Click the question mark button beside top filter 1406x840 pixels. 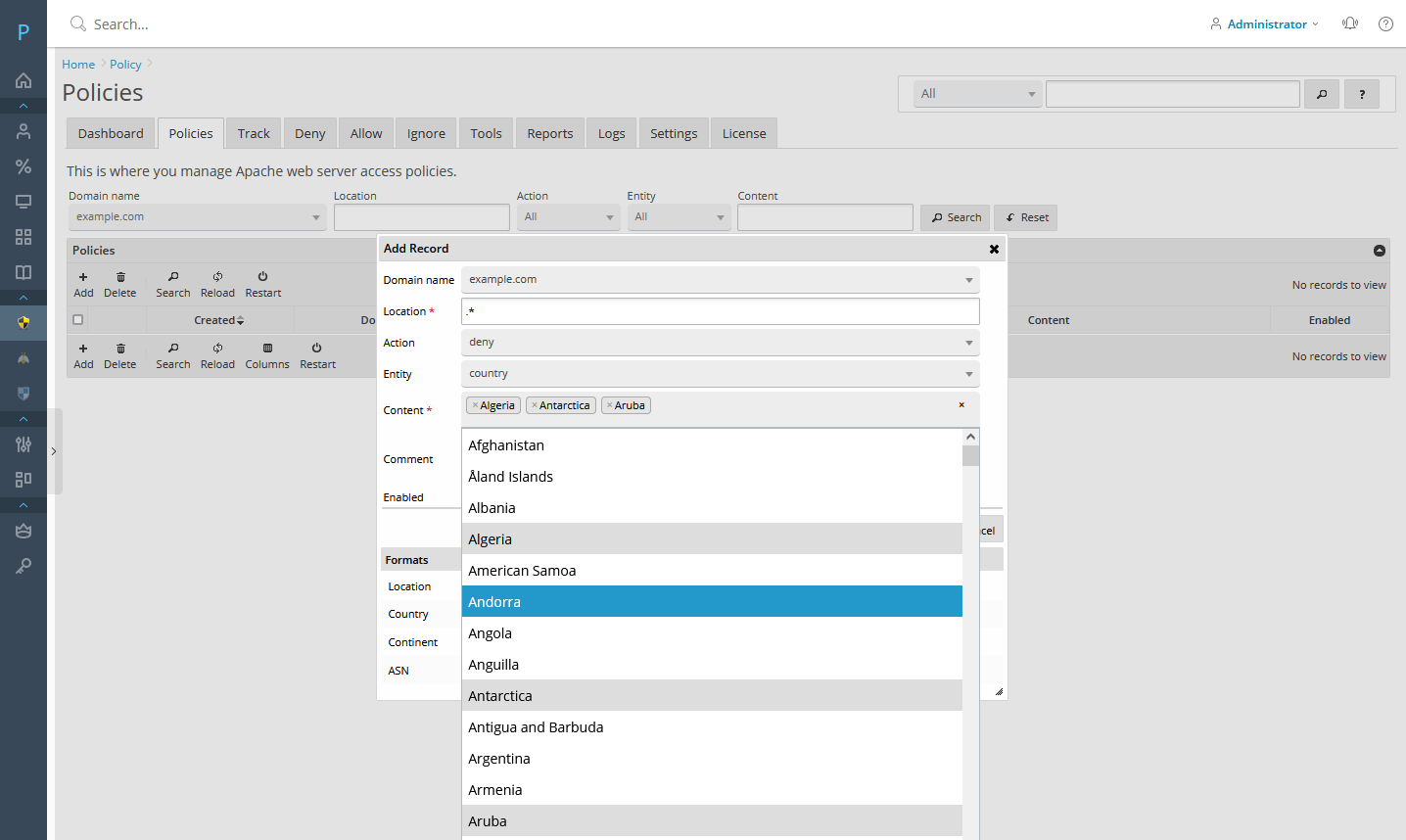tap(1362, 94)
